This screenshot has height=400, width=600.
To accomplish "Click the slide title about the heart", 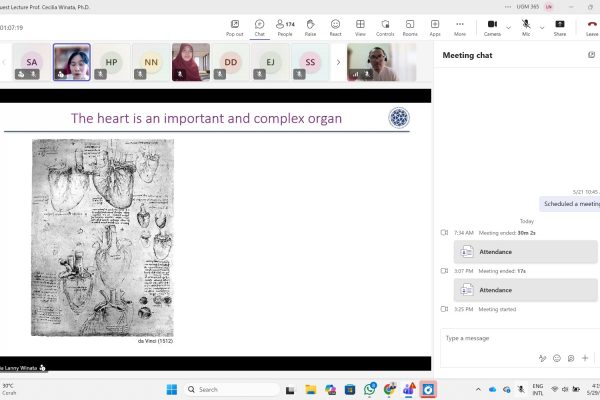I will tap(206, 118).
